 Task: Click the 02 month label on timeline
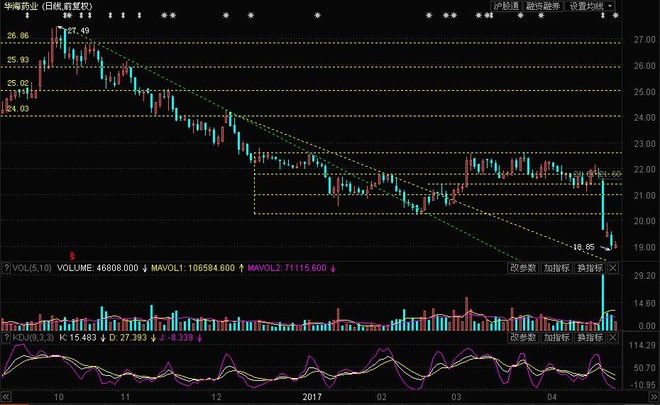coord(381,397)
